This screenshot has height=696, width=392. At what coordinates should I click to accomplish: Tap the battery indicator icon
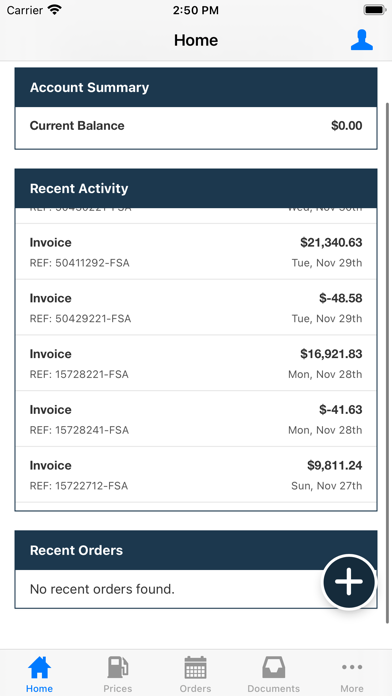click(375, 10)
